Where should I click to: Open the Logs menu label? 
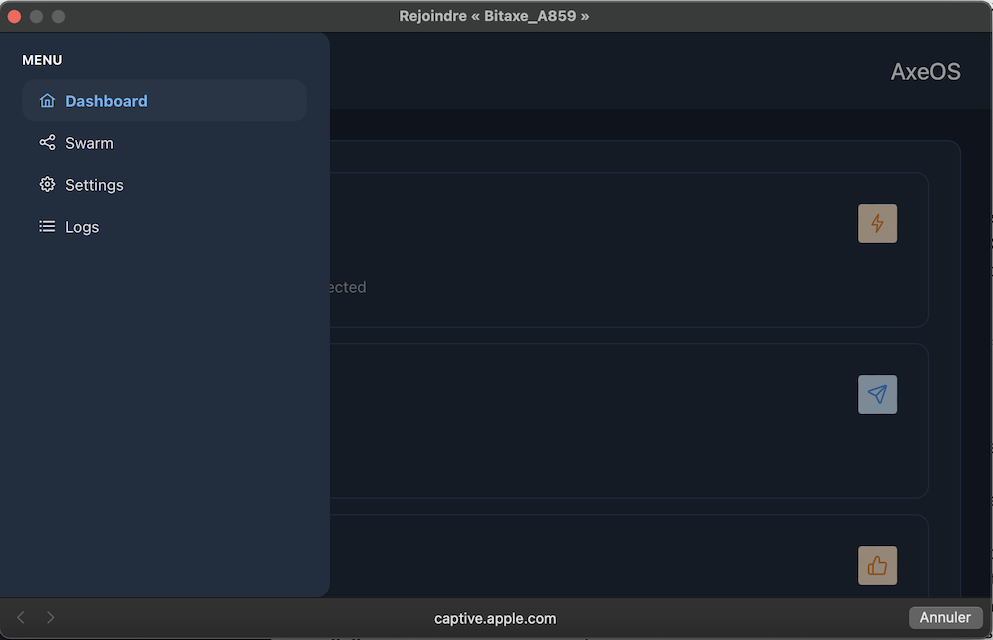pyautogui.click(x=82, y=227)
